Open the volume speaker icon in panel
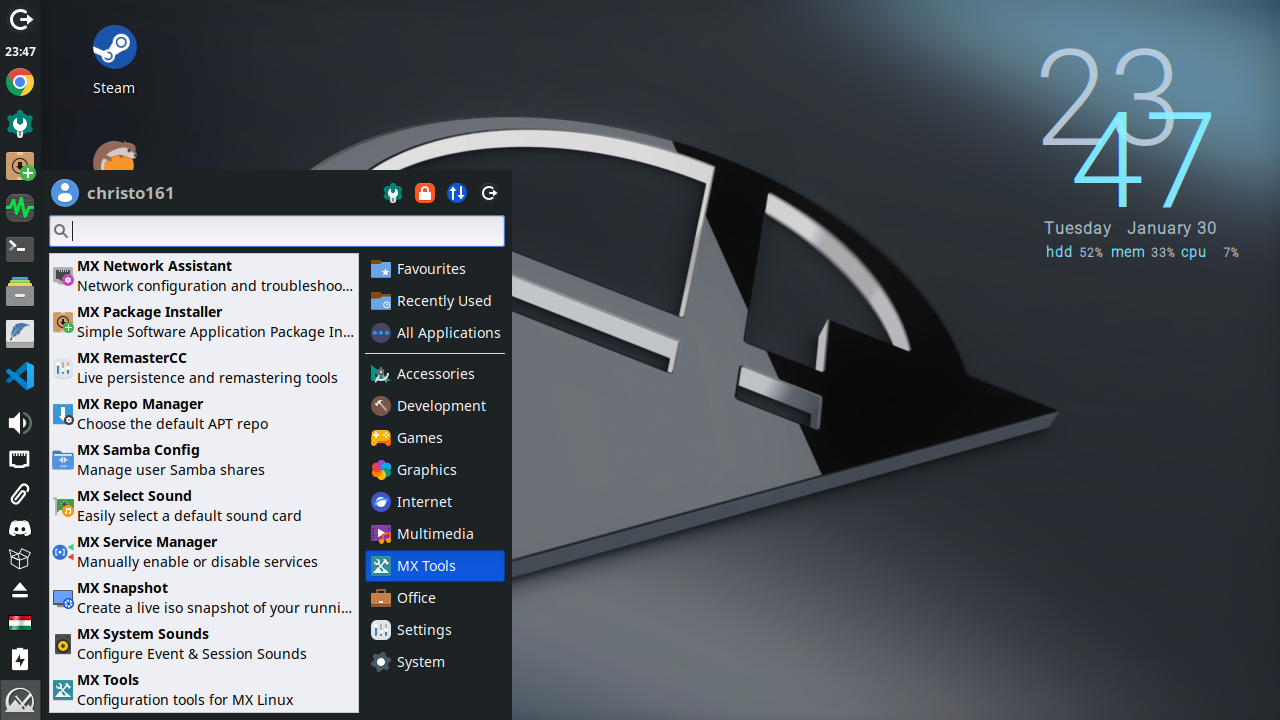The image size is (1280, 720). 20,423
